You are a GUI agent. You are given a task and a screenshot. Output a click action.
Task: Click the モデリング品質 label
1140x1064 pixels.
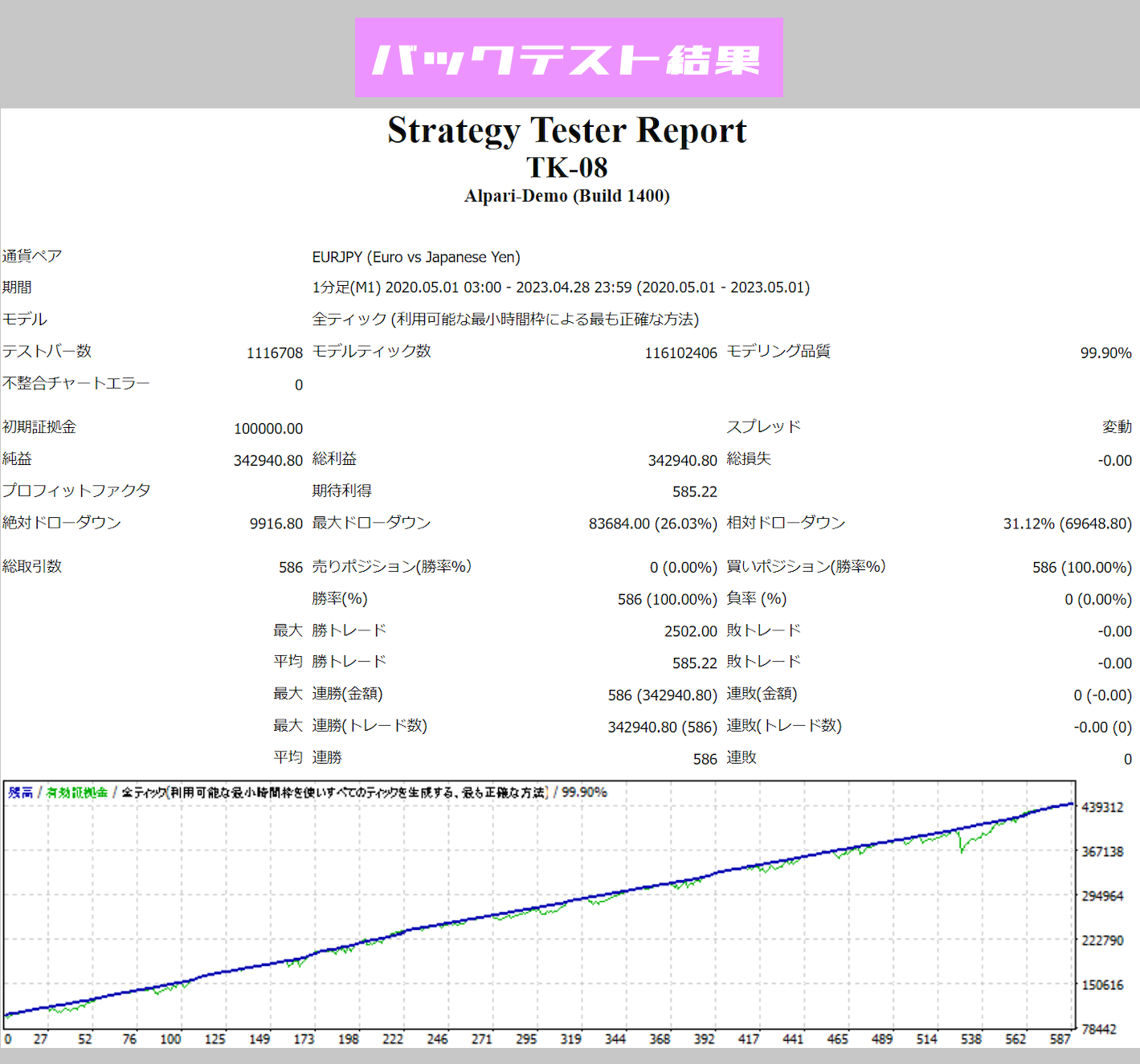[x=778, y=351]
